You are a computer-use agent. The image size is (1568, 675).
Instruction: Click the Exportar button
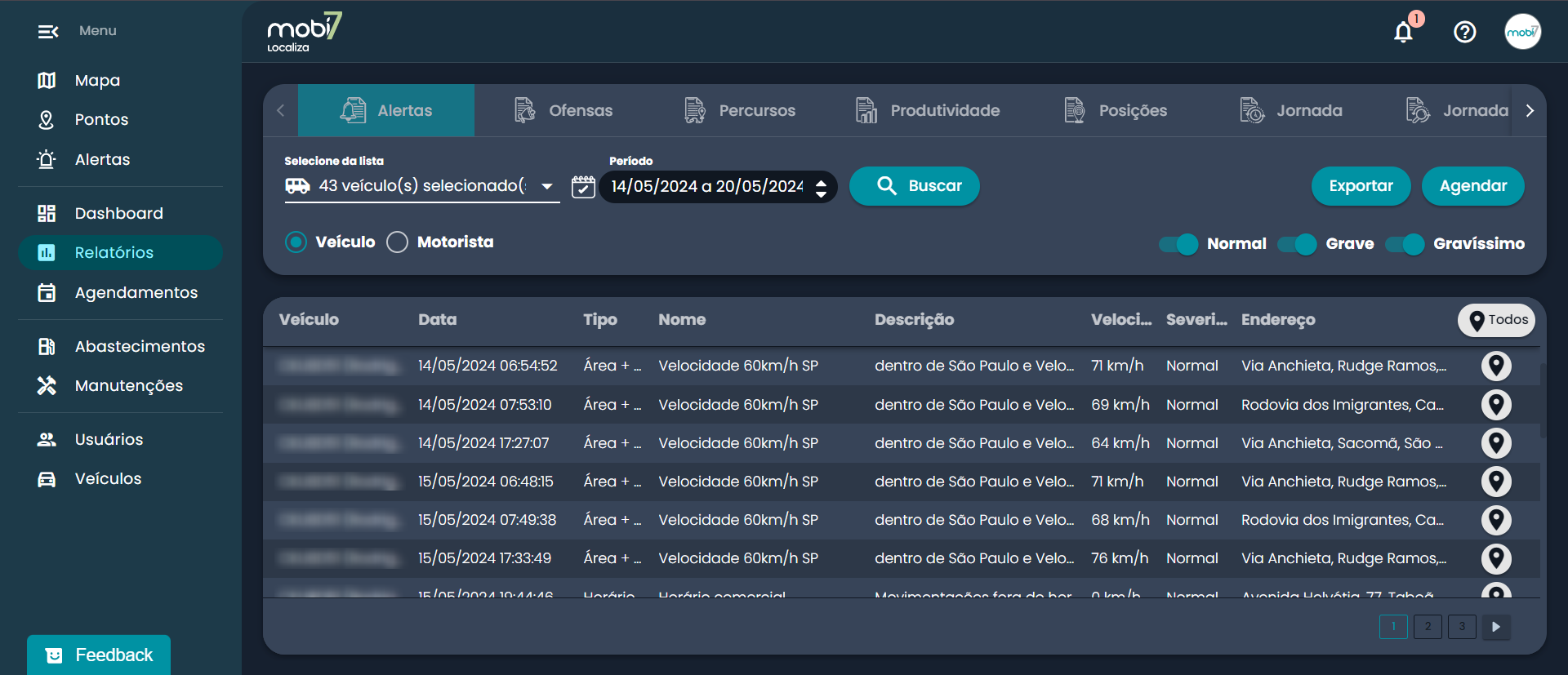1361,186
